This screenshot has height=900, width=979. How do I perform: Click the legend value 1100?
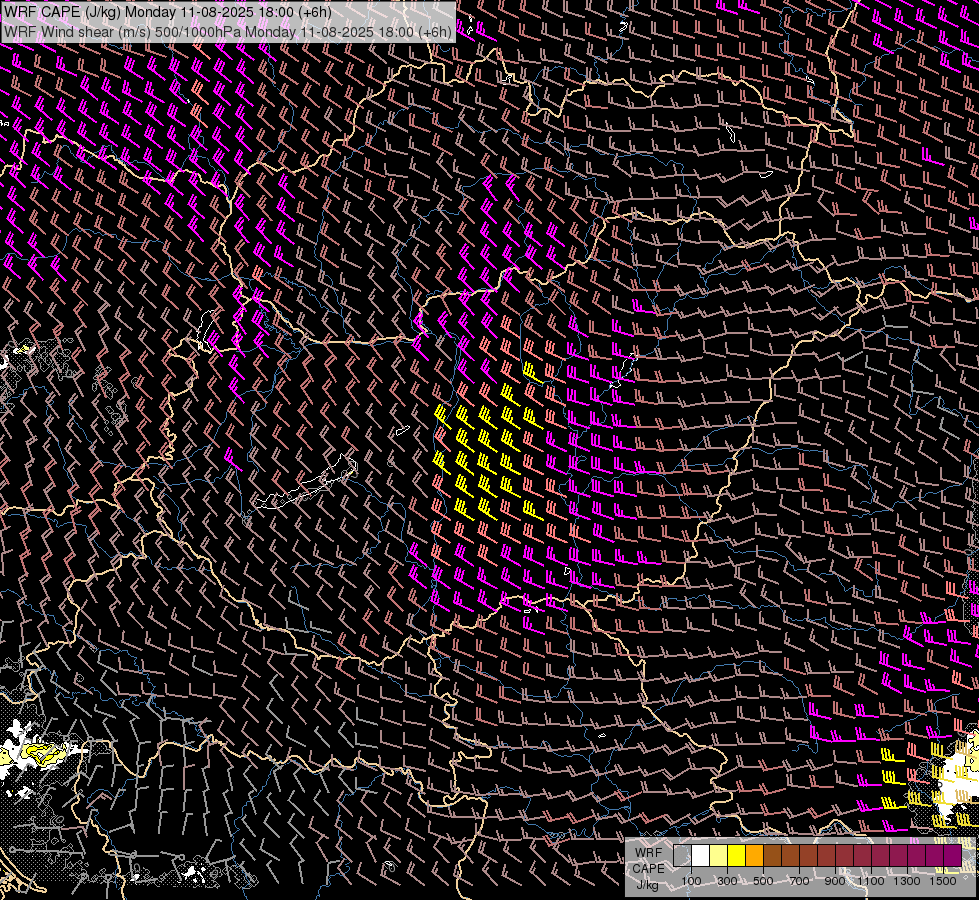pyautogui.click(x=871, y=881)
